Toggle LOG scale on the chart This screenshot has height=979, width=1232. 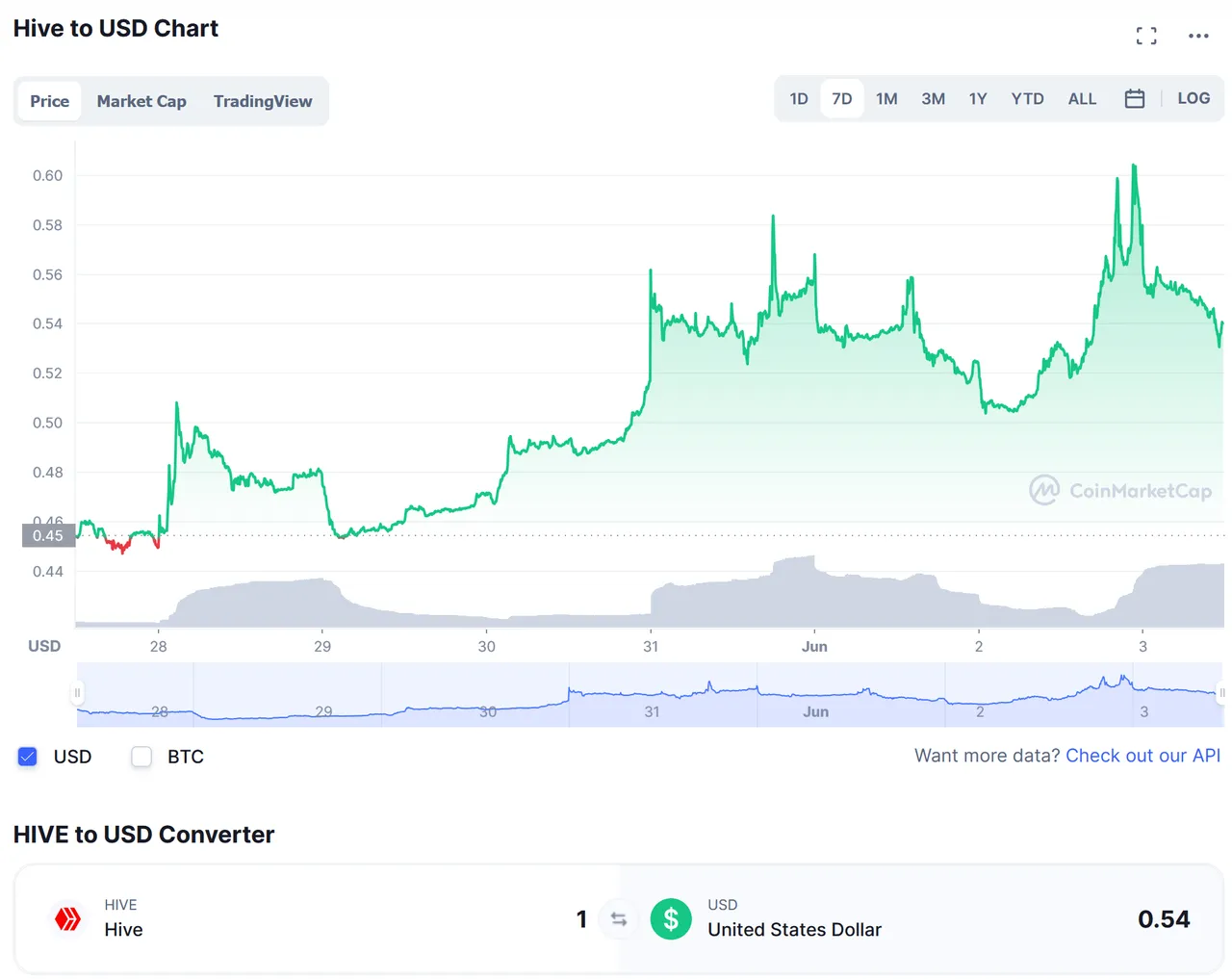click(1193, 98)
